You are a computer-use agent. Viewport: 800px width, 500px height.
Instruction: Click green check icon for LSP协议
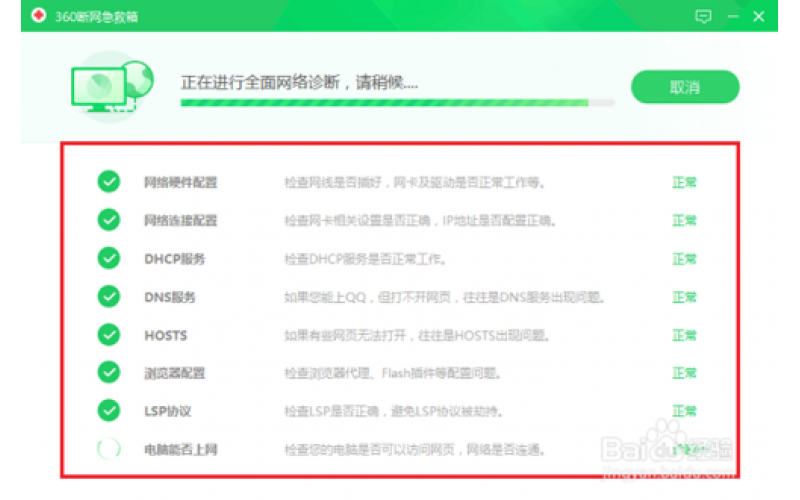point(109,411)
